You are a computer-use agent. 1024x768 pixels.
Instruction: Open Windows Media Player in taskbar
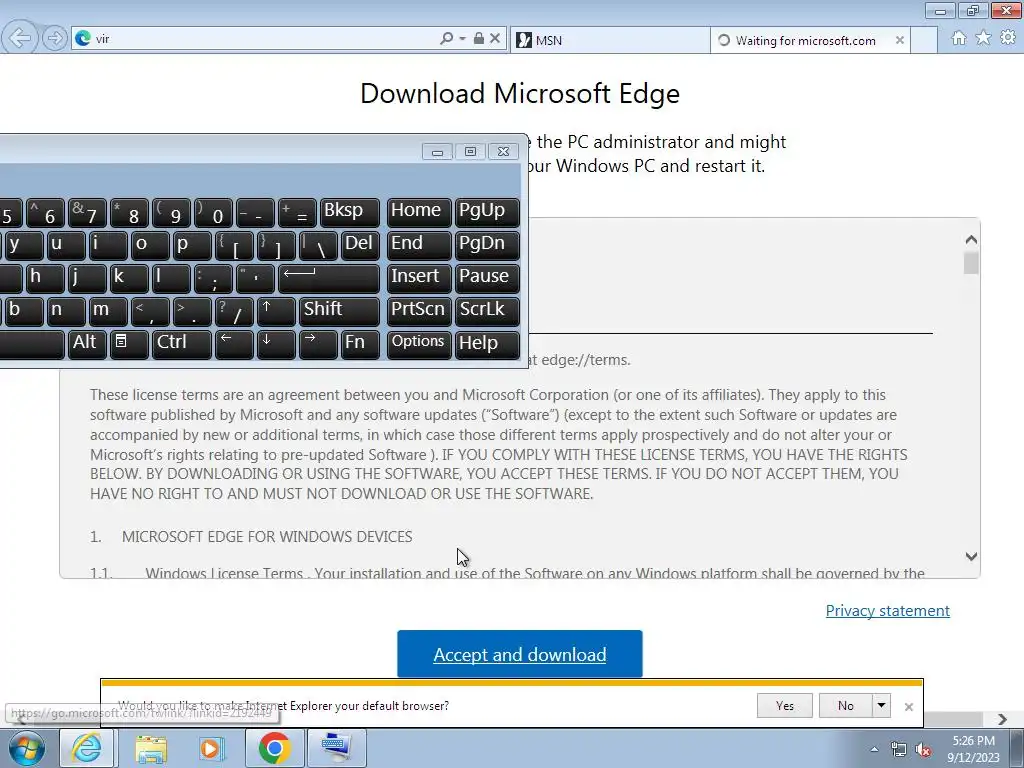pyautogui.click(x=212, y=748)
